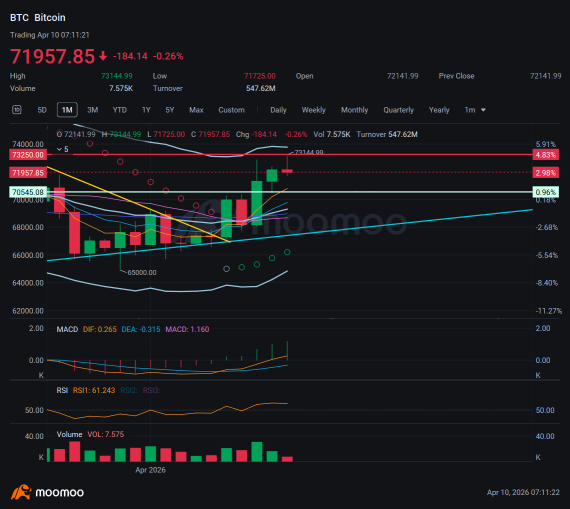Set interval to Monthly
Viewport: 570px width, 509px height.
(x=354, y=110)
